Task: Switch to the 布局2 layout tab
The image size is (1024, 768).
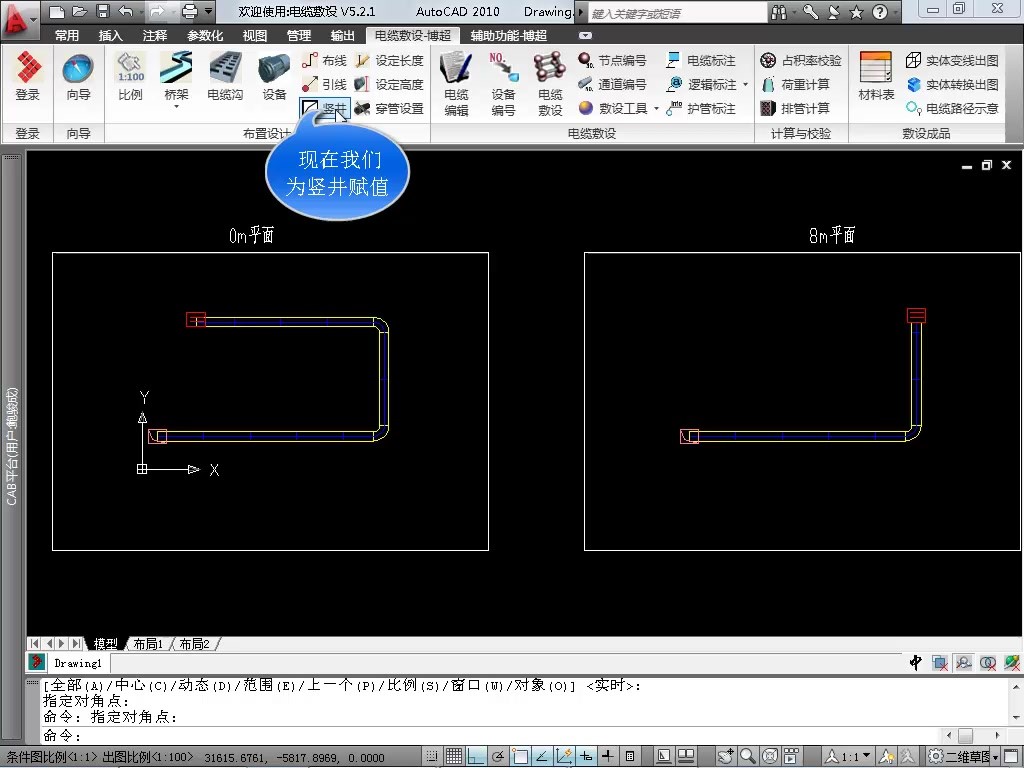Action: [x=194, y=644]
